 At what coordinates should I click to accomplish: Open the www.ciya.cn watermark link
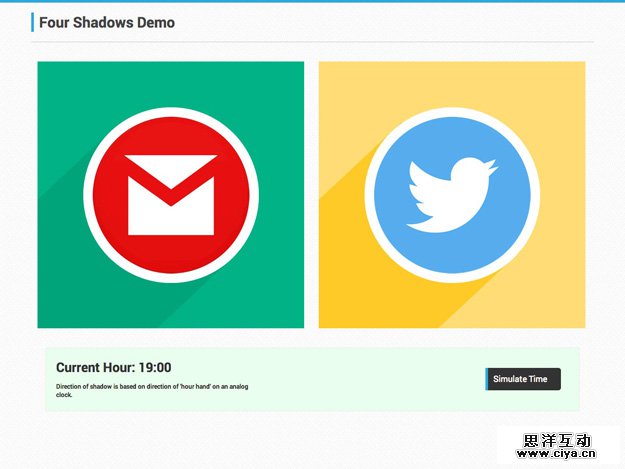click(x=556, y=455)
